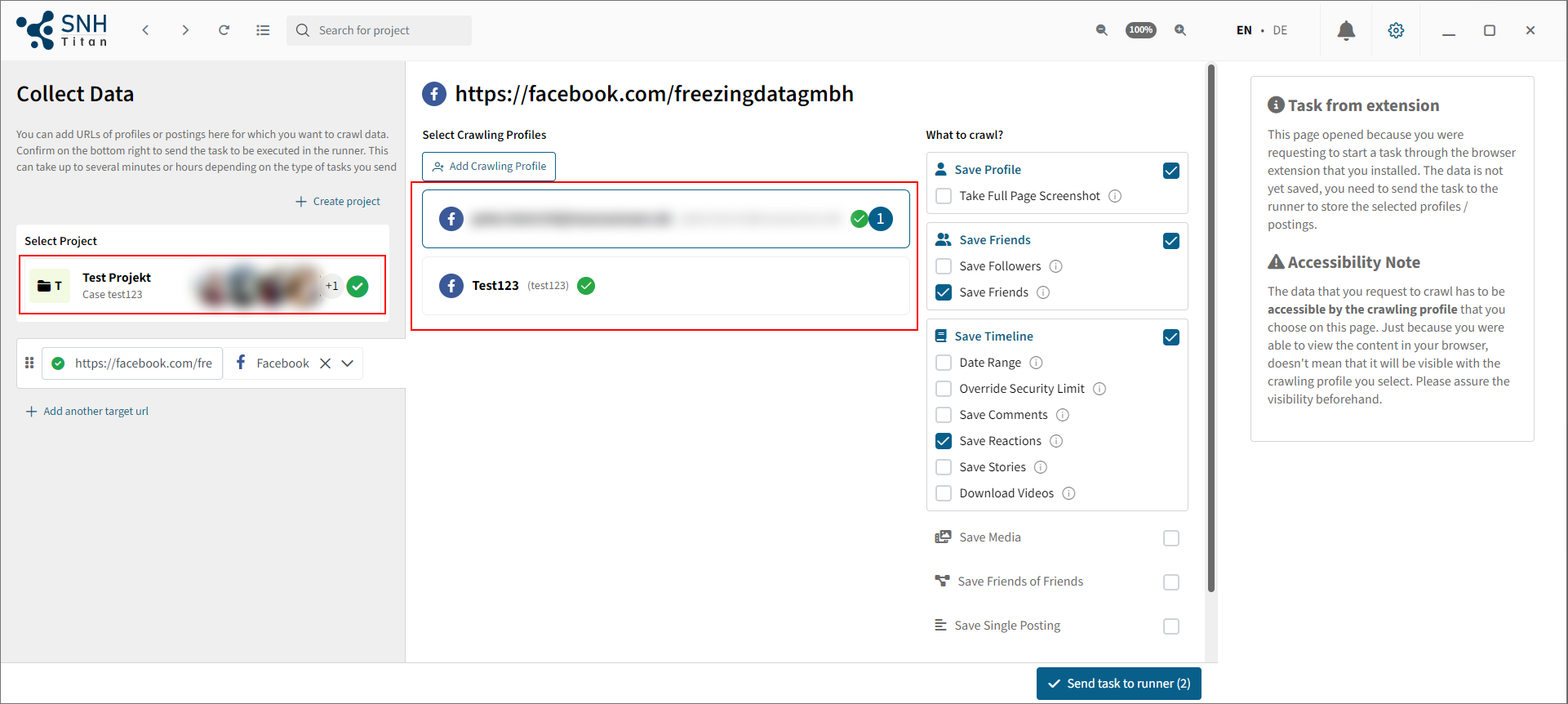
Task: Show info for Download Videos
Action: tap(1068, 493)
